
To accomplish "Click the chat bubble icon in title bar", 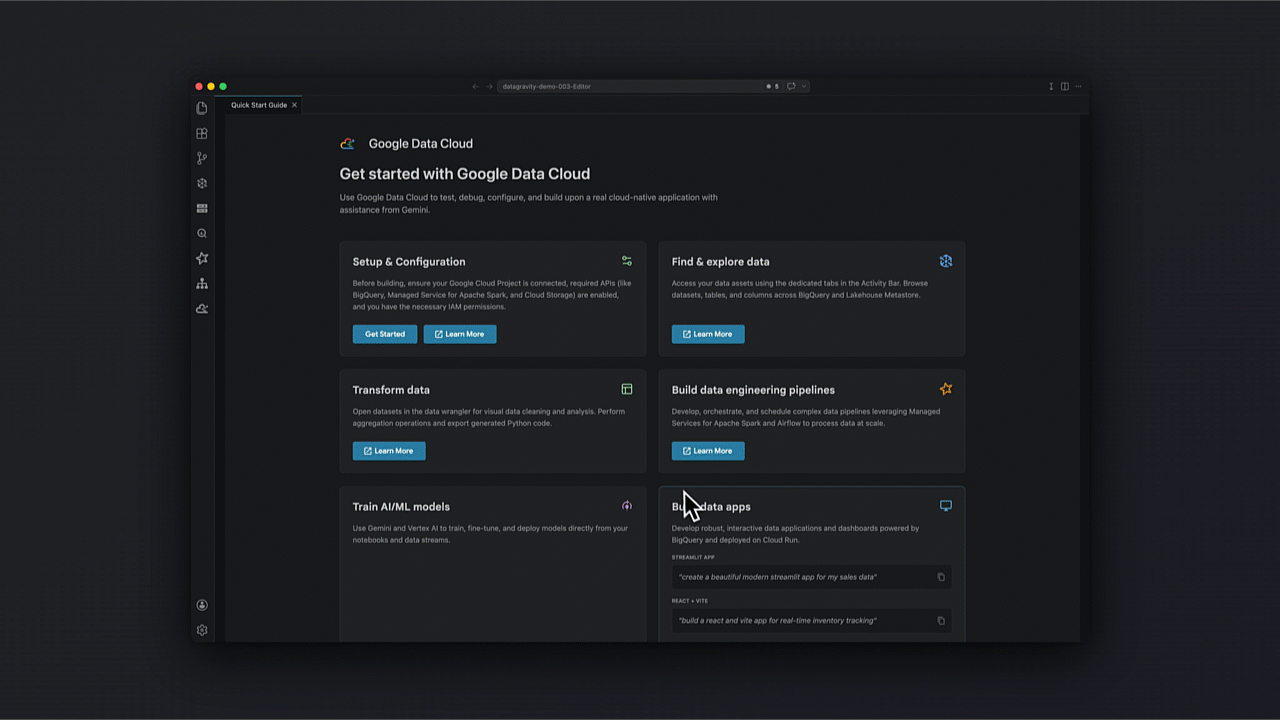I will tap(791, 86).
